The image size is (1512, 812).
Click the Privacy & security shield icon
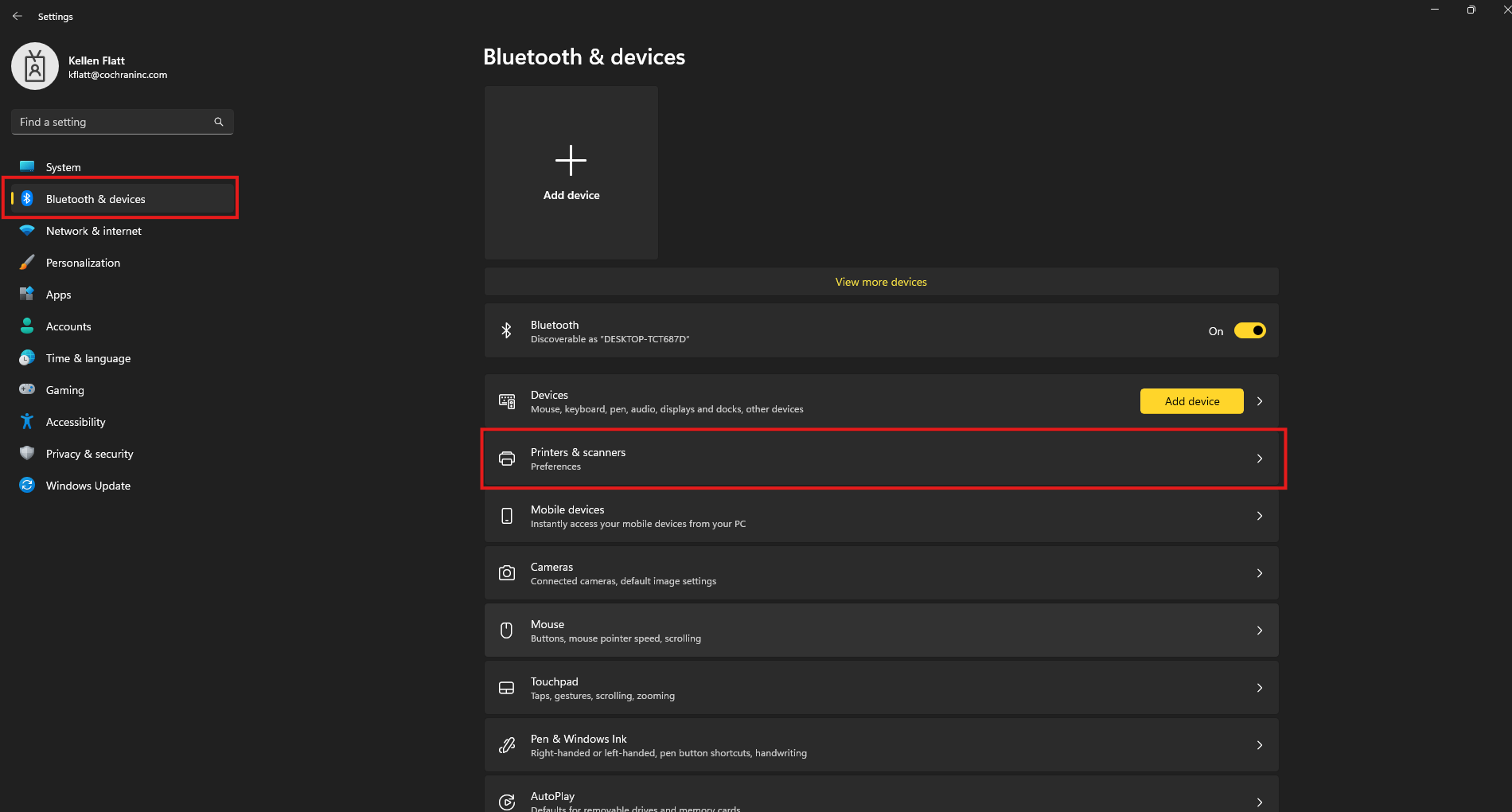tap(27, 453)
